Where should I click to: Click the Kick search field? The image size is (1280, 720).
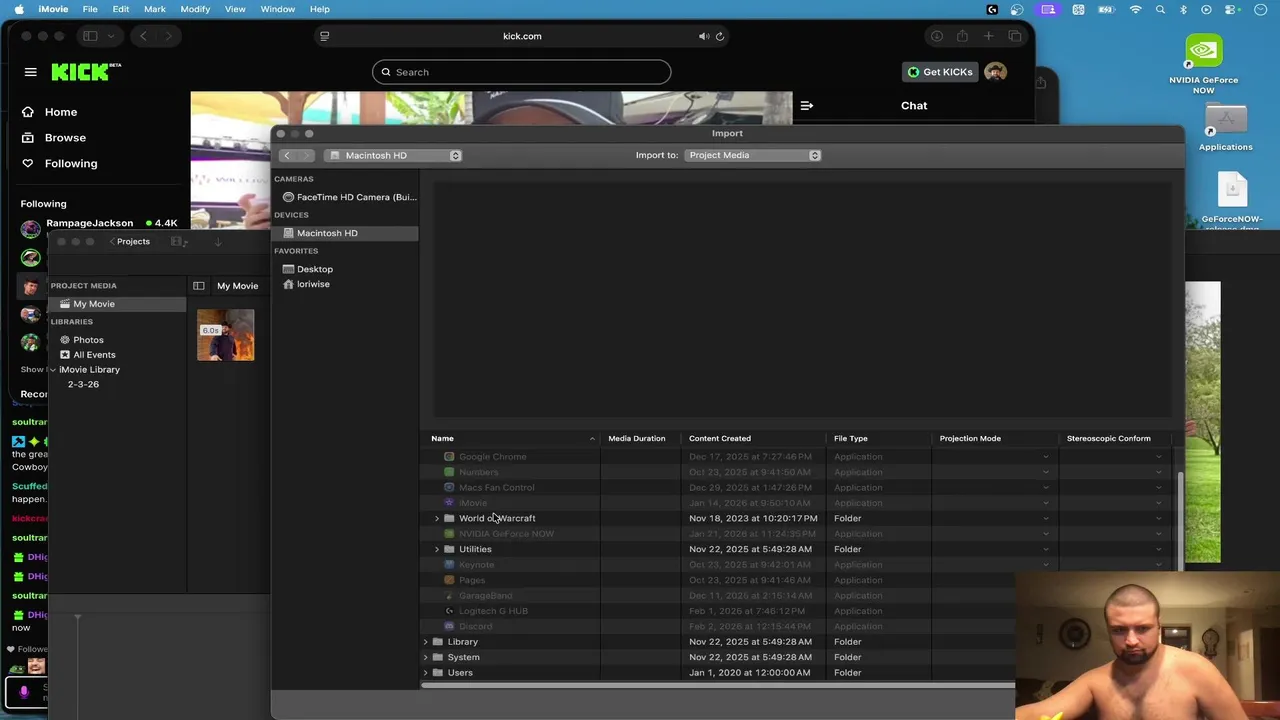[x=521, y=72]
